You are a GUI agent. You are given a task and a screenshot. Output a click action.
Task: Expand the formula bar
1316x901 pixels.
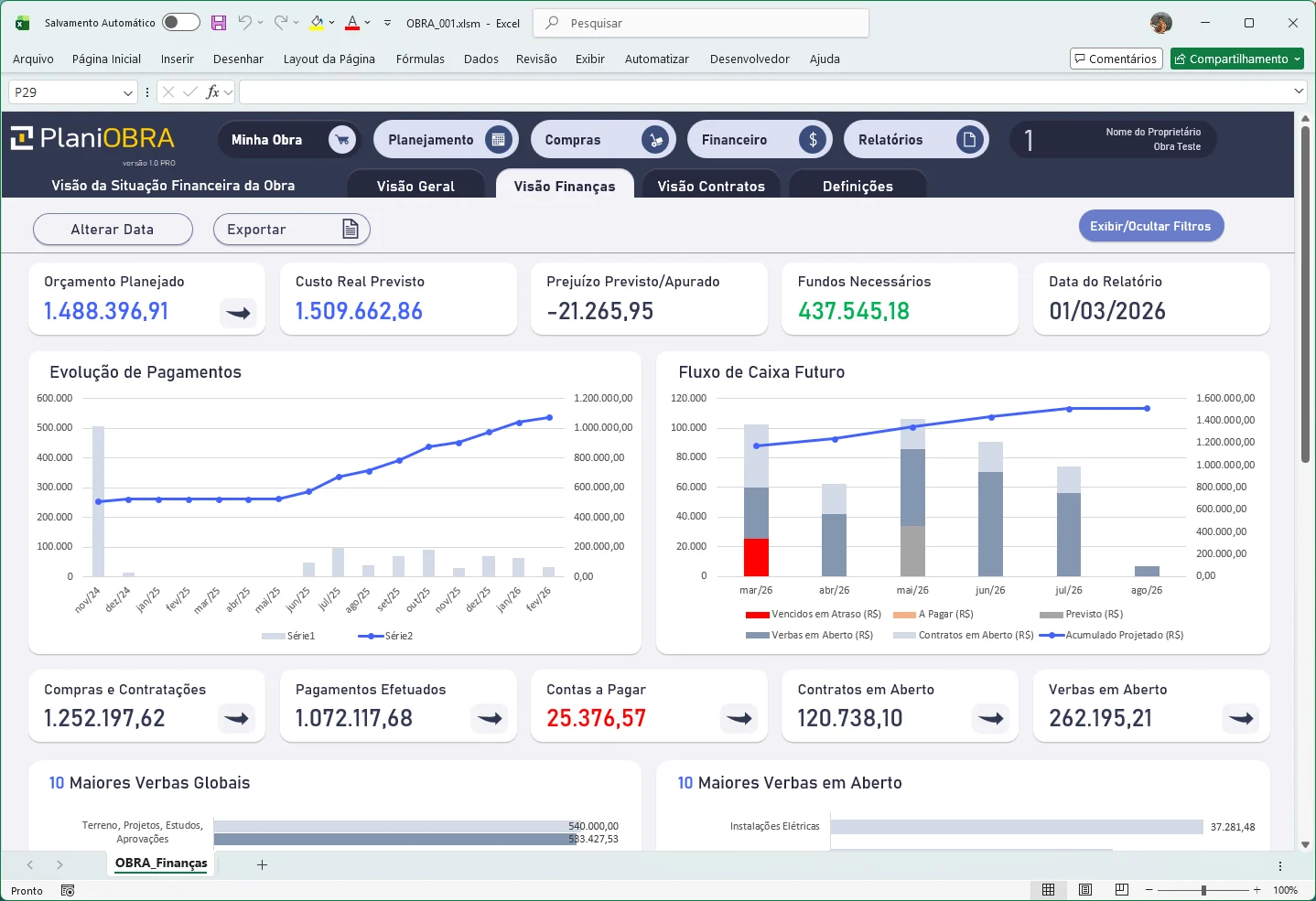coord(1299,91)
